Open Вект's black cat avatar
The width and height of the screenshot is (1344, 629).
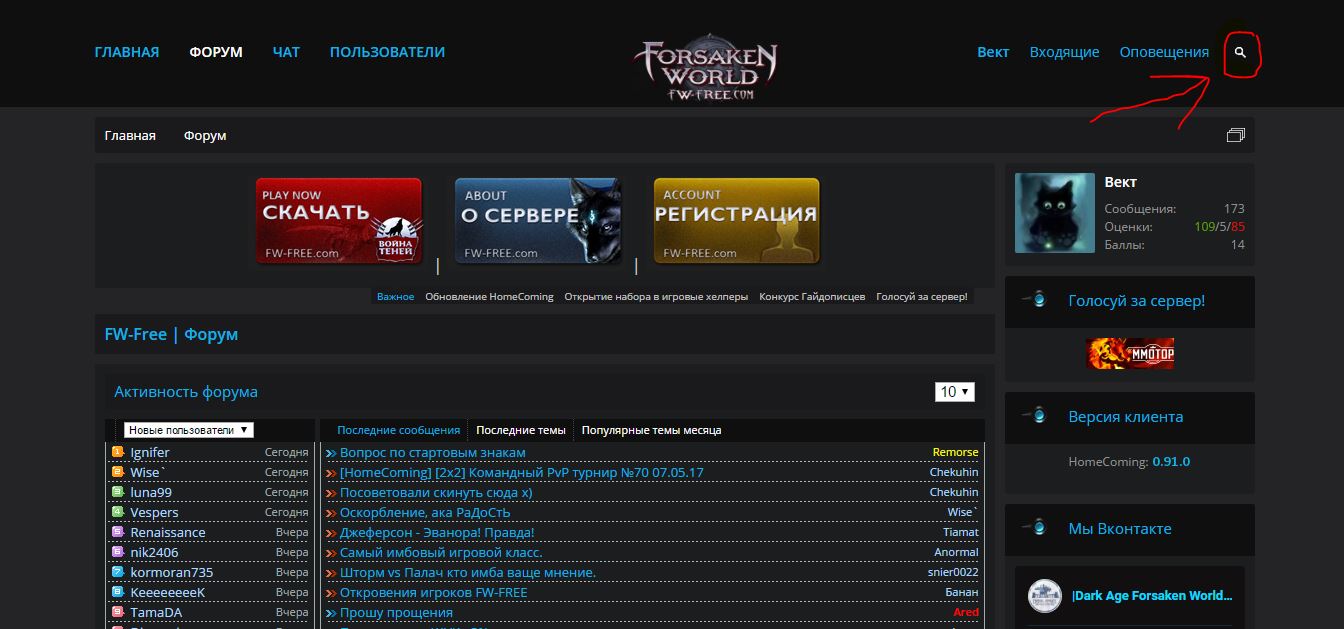(x=1054, y=212)
